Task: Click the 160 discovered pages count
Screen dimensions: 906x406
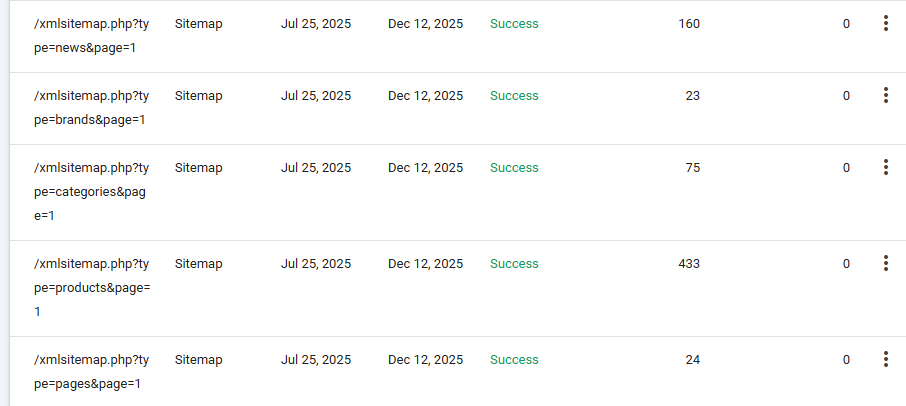Action: coord(689,24)
